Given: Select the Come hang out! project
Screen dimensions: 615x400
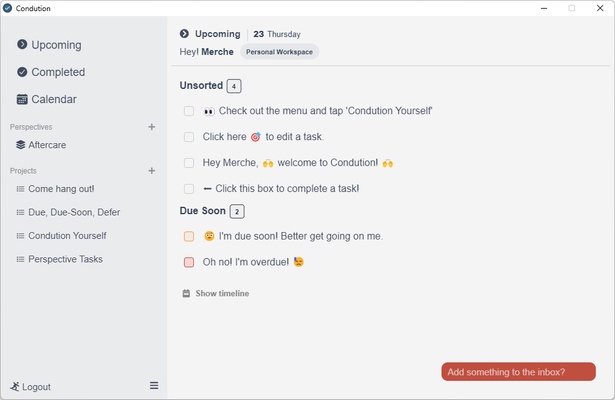Looking at the screenshot, I should pos(61,188).
